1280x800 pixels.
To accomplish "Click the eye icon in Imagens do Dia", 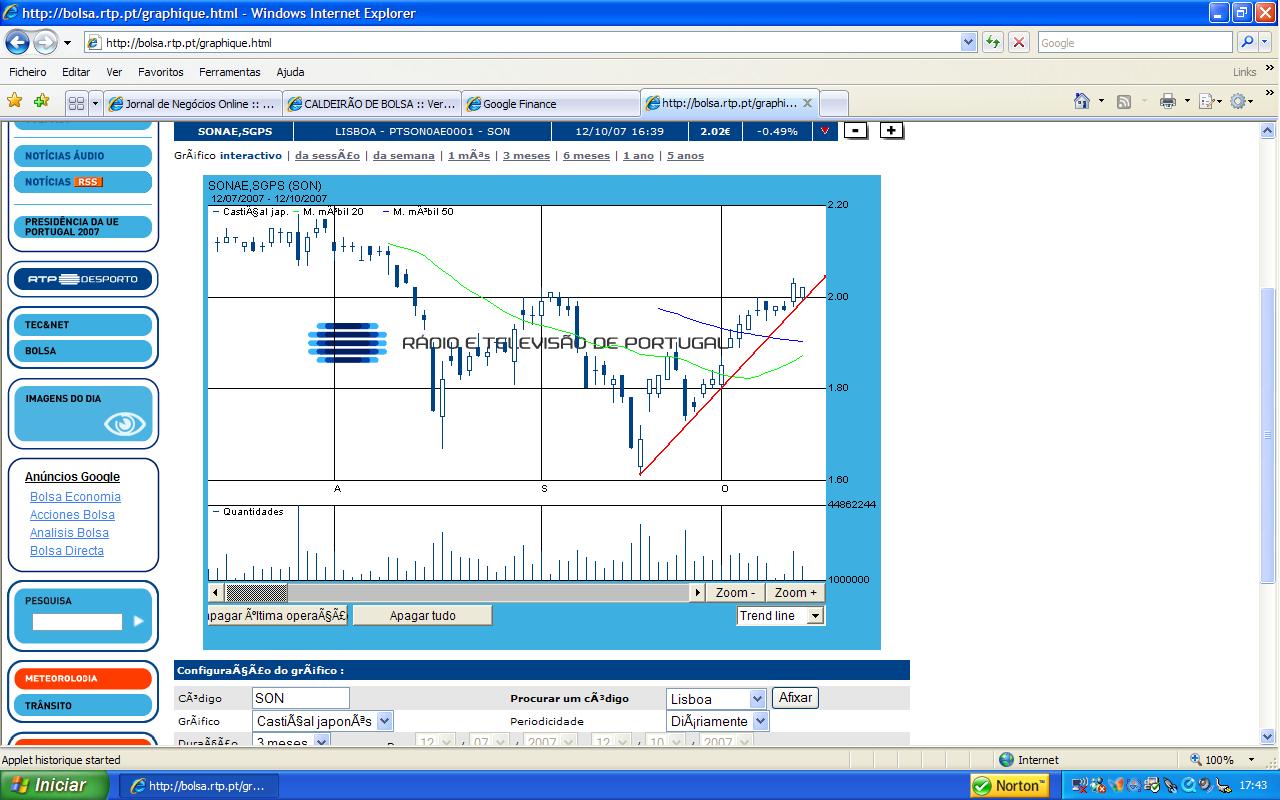I will click(125, 424).
